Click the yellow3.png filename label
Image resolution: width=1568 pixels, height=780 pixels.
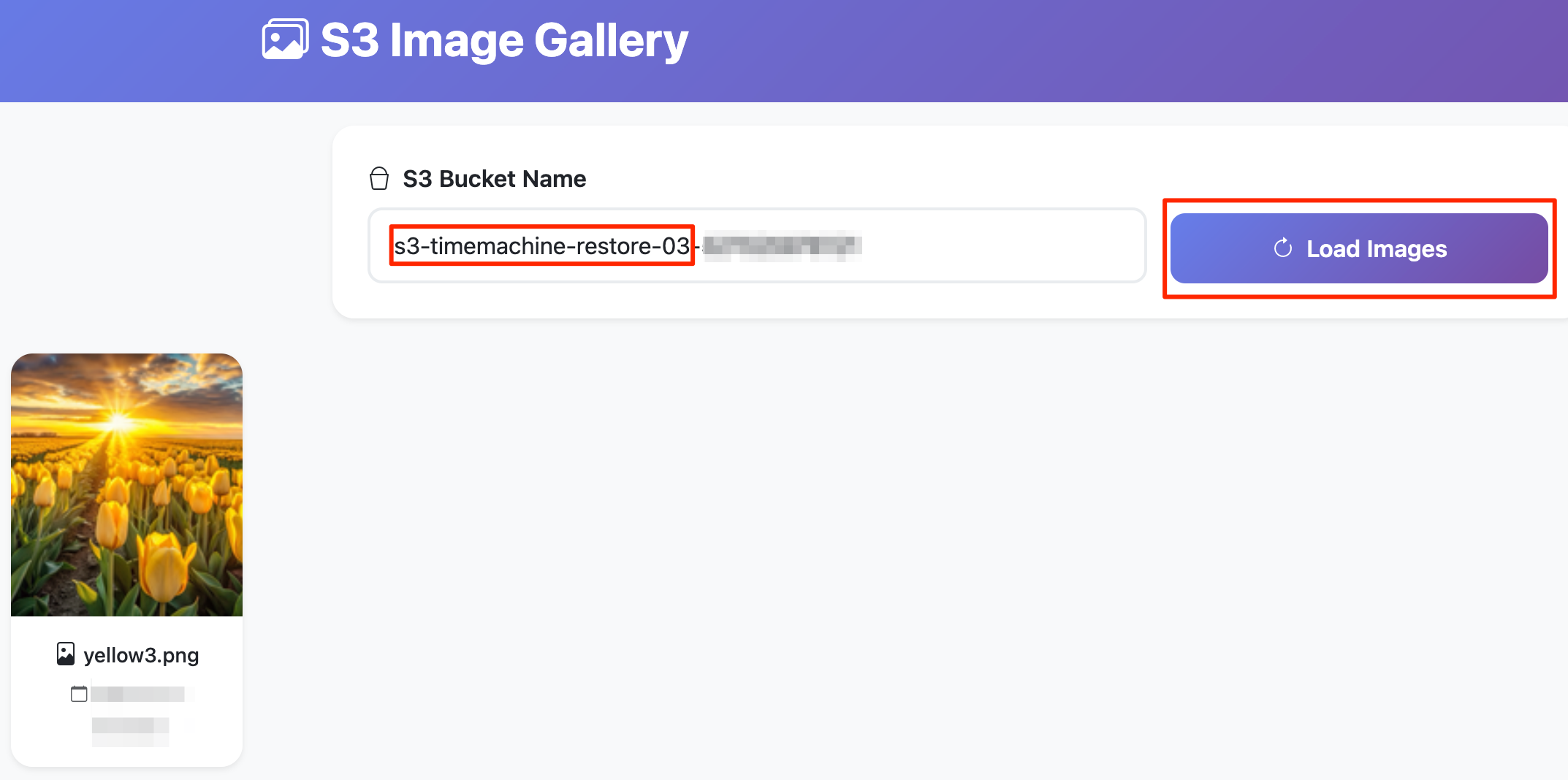pyautogui.click(x=141, y=654)
